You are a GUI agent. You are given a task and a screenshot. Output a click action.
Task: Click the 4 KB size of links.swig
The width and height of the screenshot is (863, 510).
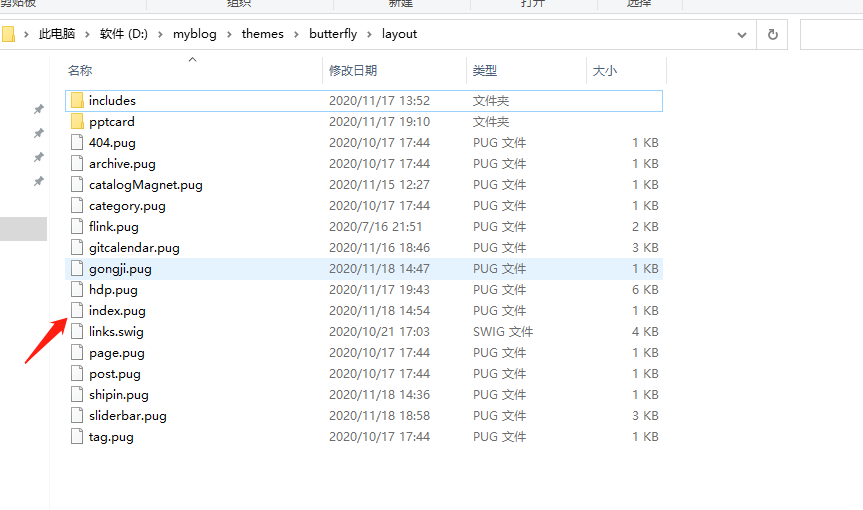click(x=645, y=332)
